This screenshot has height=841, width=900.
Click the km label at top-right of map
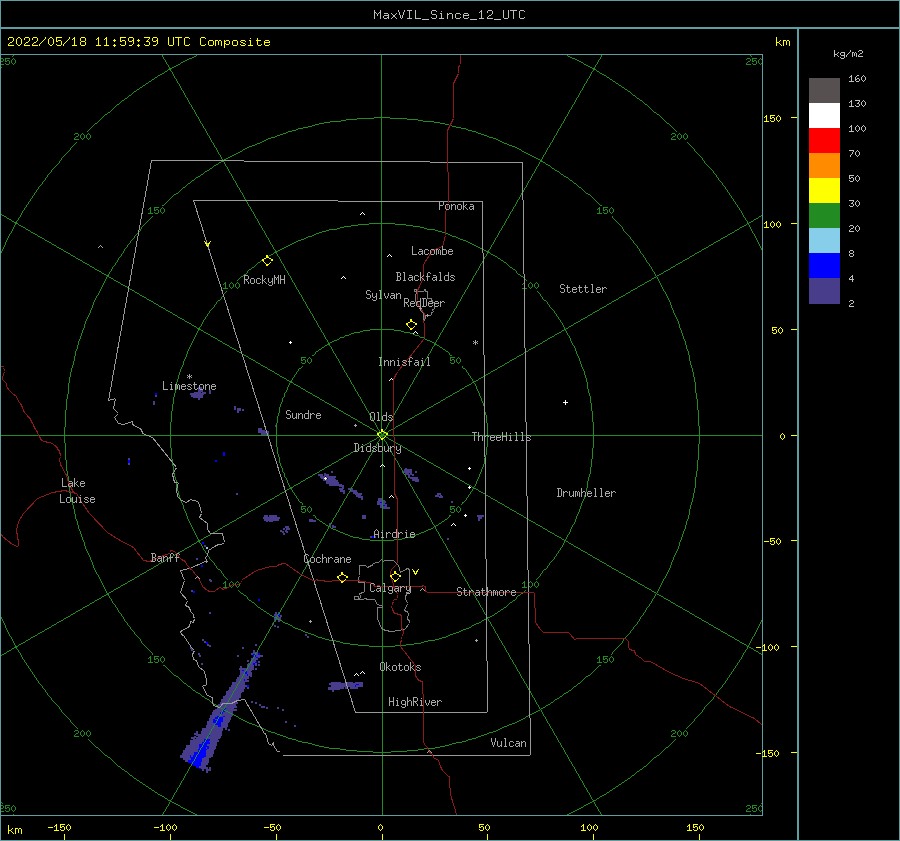[x=782, y=42]
